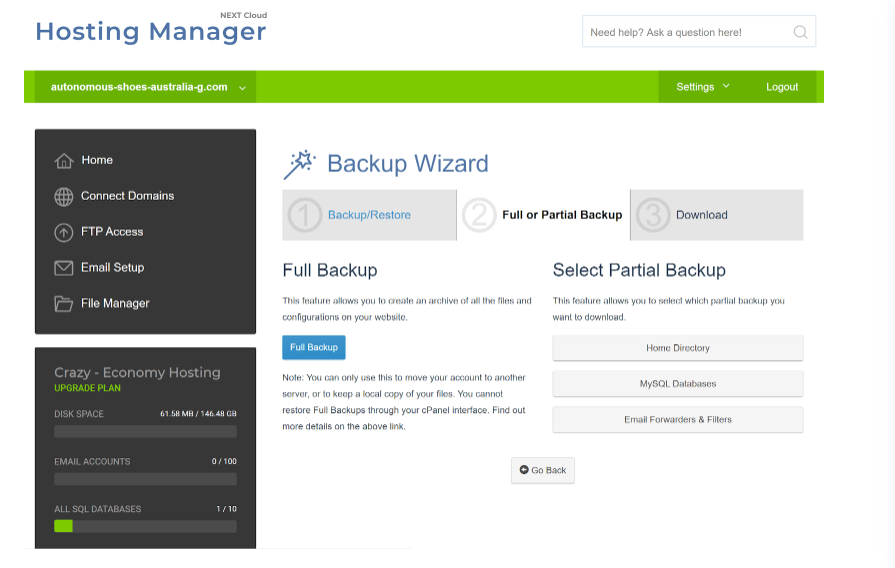The width and height of the screenshot is (895, 568).
Task: Click the UPGRADE PLAN link
Action: [87, 388]
